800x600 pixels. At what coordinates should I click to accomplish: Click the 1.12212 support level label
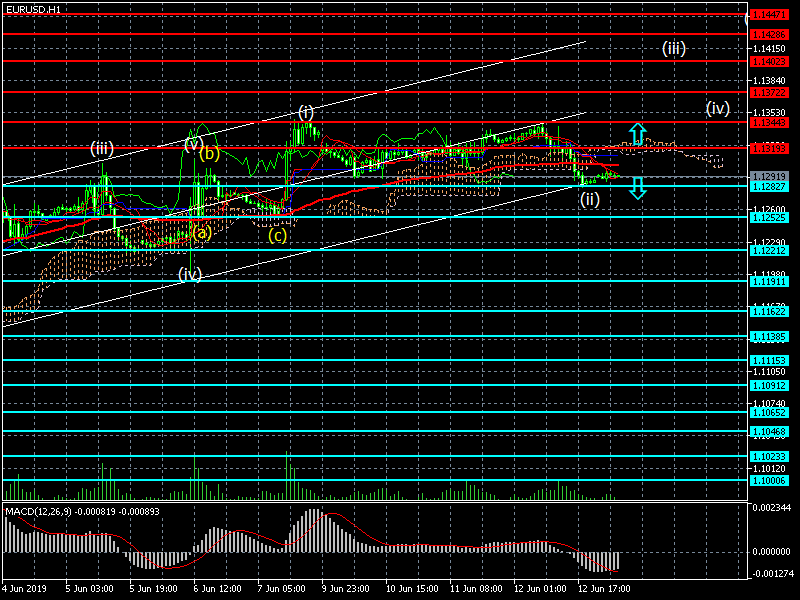pyautogui.click(x=769, y=251)
